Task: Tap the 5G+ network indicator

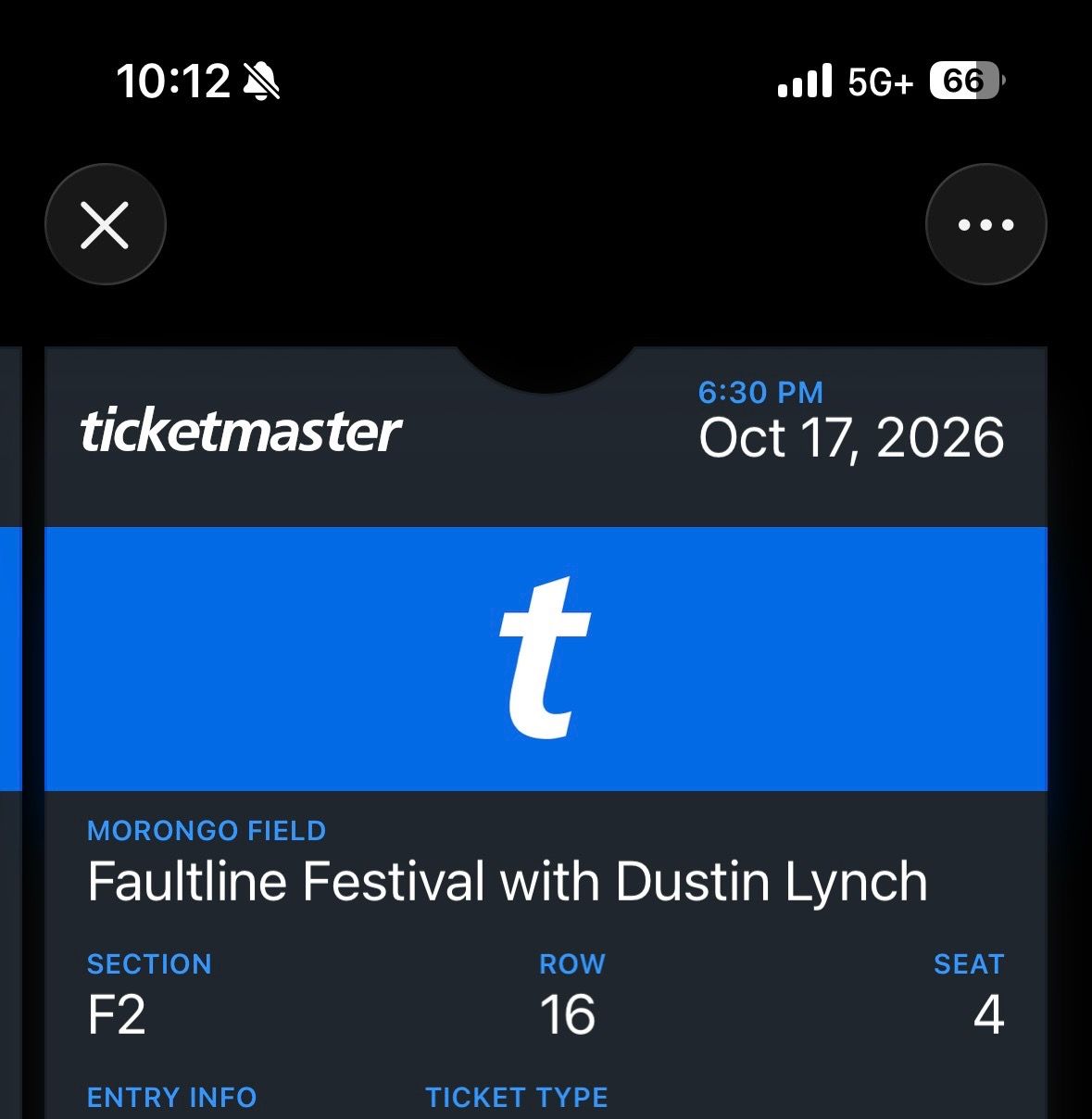Action: pos(880,82)
